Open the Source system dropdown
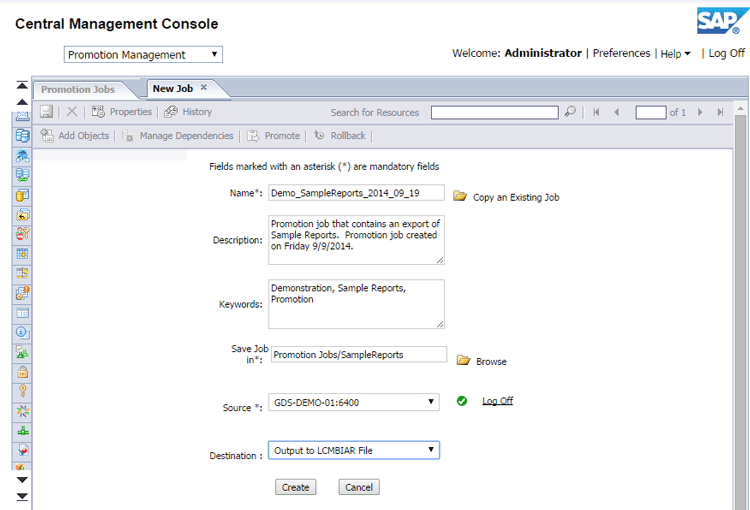Screen dimensions: 750x510 354,402
